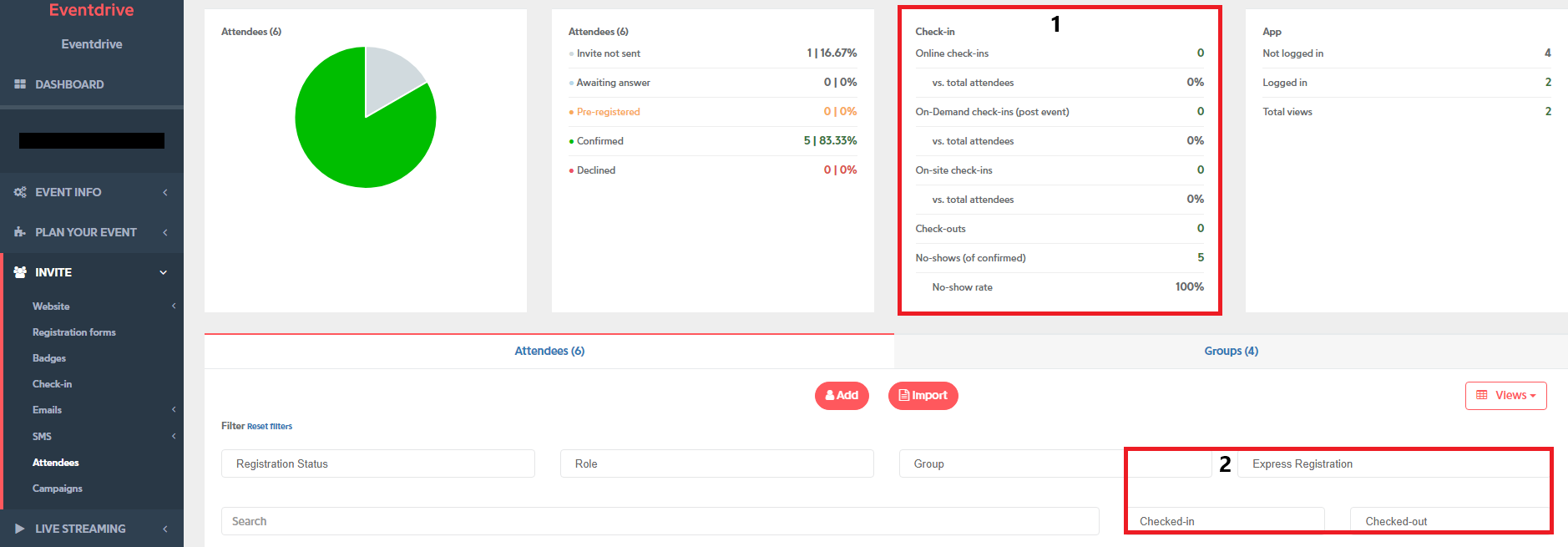Click the Event Info gears icon
Image resolution: width=1568 pixels, height=547 pixels.
pos(20,192)
